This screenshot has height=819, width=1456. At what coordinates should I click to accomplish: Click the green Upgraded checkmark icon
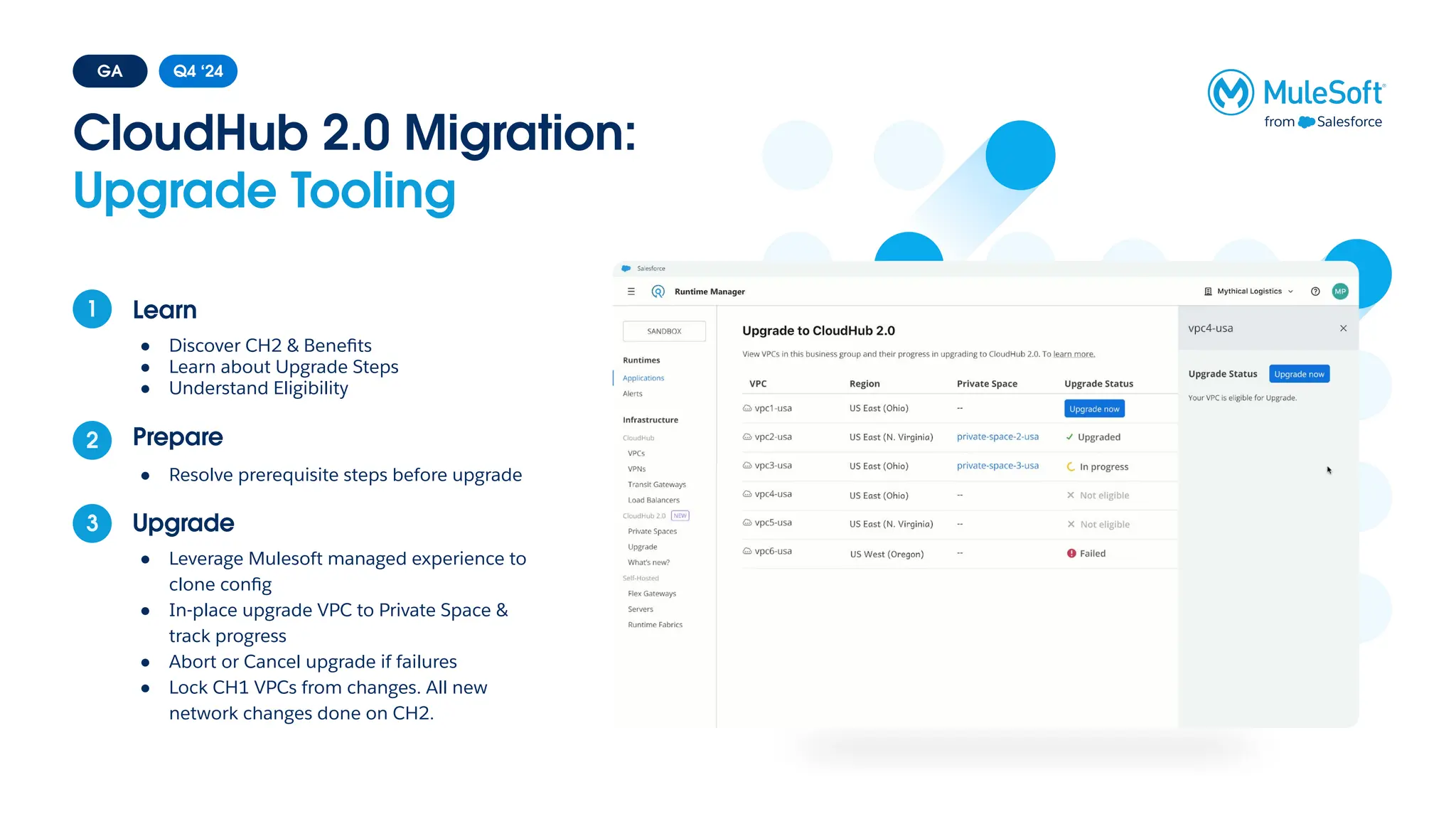pos(1069,437)
